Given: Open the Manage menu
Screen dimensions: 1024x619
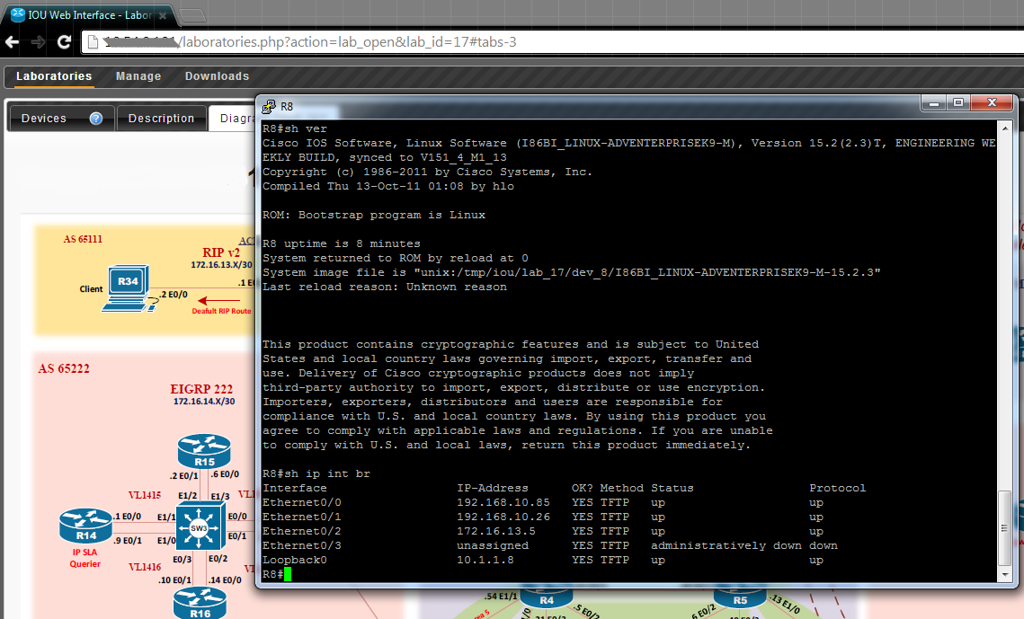Looking at the screenshot, I should click(138, 76).
